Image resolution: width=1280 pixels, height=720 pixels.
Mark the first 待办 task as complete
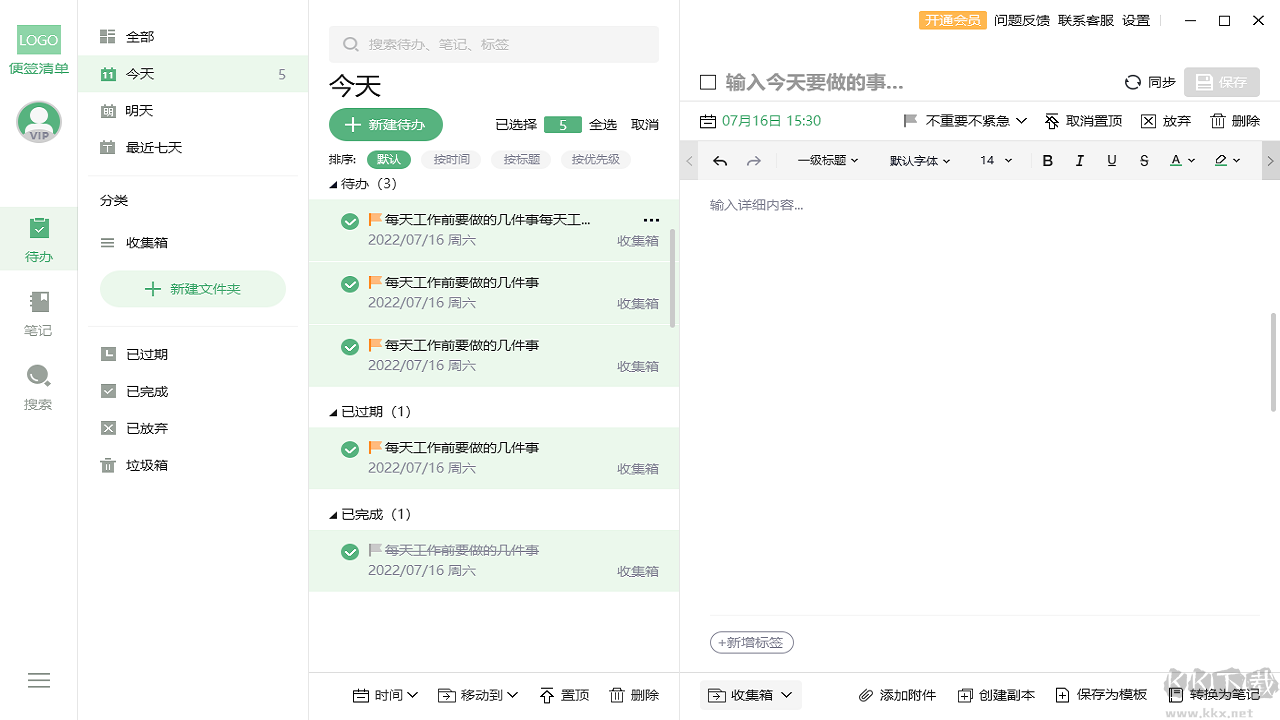[x=349, y=220]
